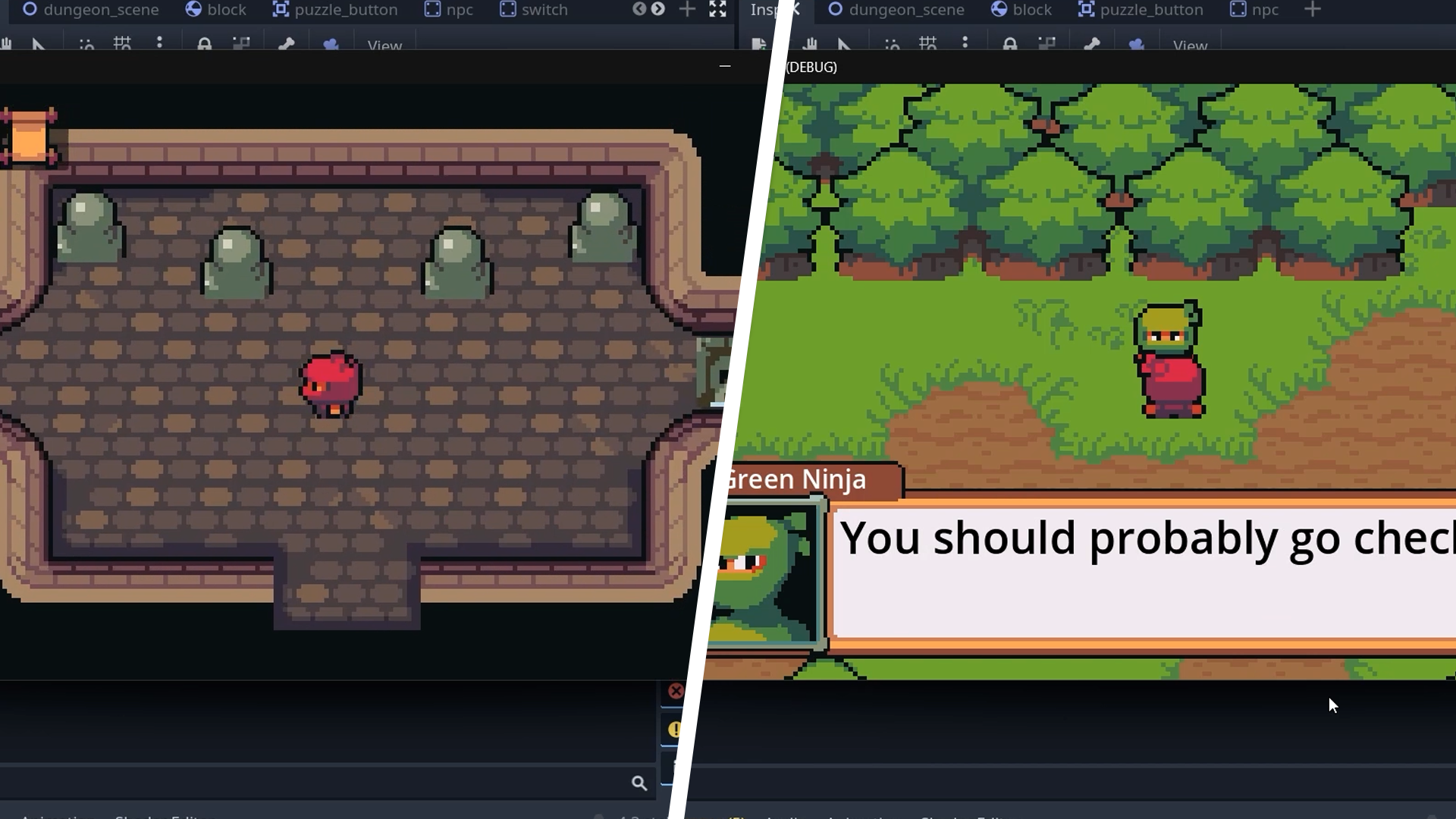Open the block scene tab in left editor

point(216,10)
